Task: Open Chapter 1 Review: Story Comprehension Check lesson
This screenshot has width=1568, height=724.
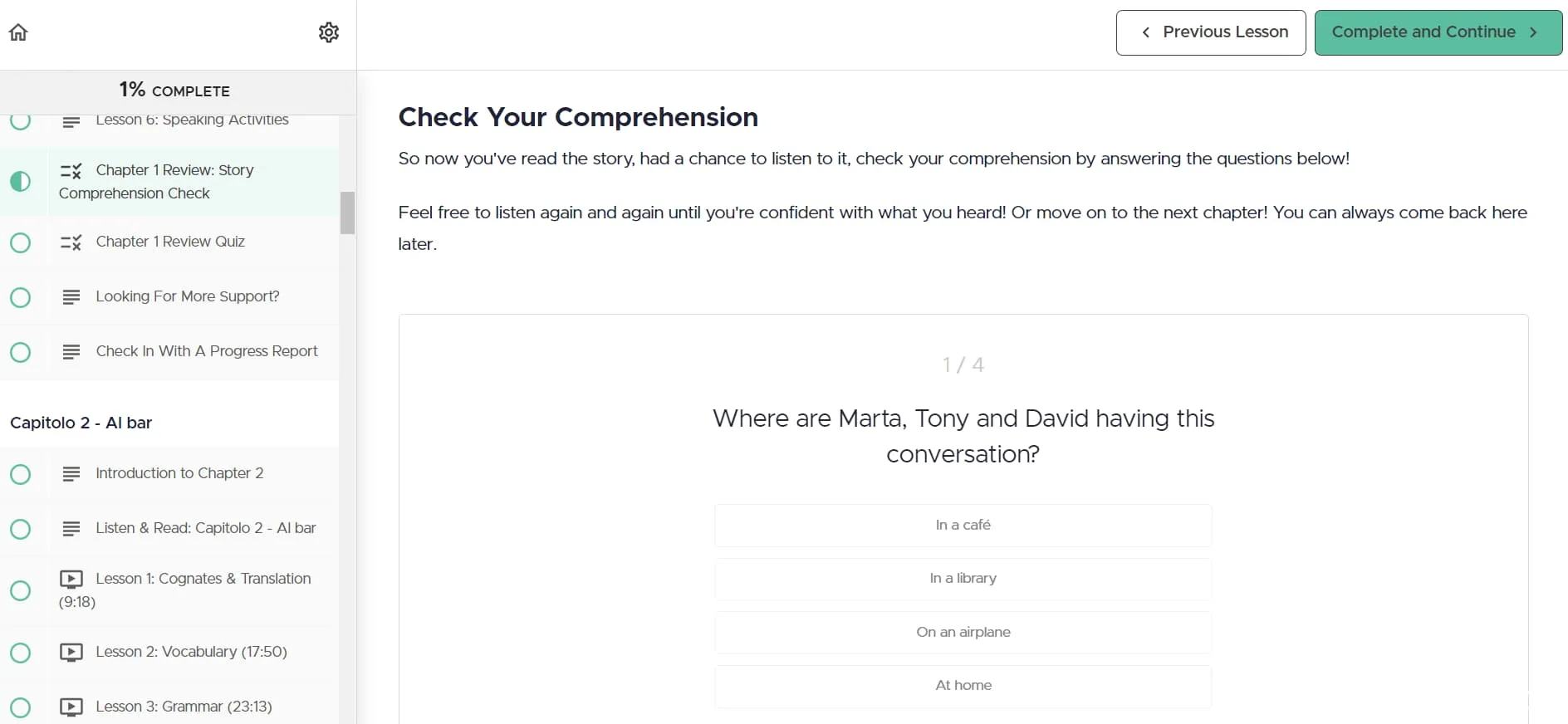Action: [x=174, y=182]
